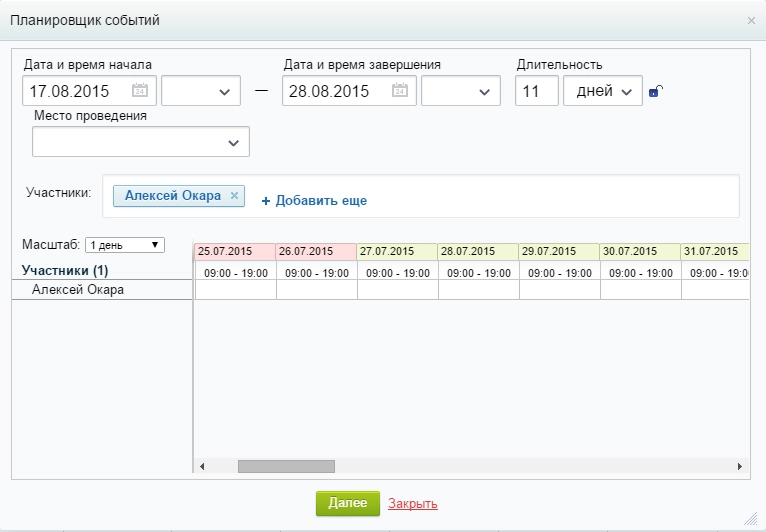Toggle the duration lock icon

click(656, 92)
